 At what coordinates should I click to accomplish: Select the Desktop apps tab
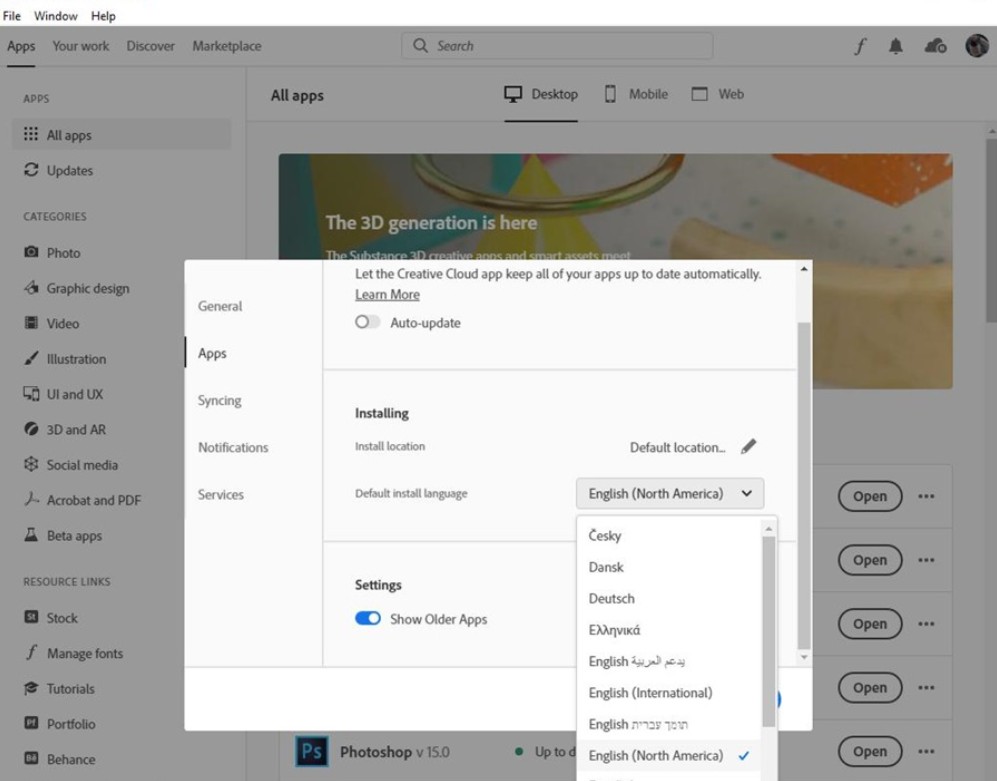[x=541, y=94]
